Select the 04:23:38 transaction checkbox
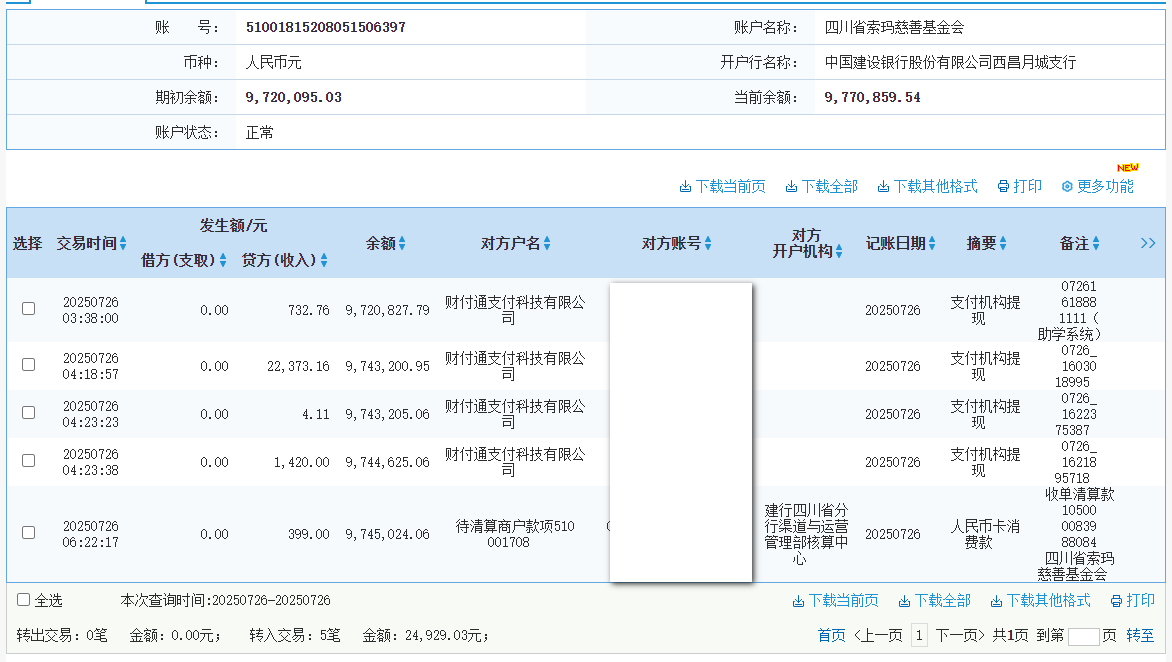 (28, 460)
